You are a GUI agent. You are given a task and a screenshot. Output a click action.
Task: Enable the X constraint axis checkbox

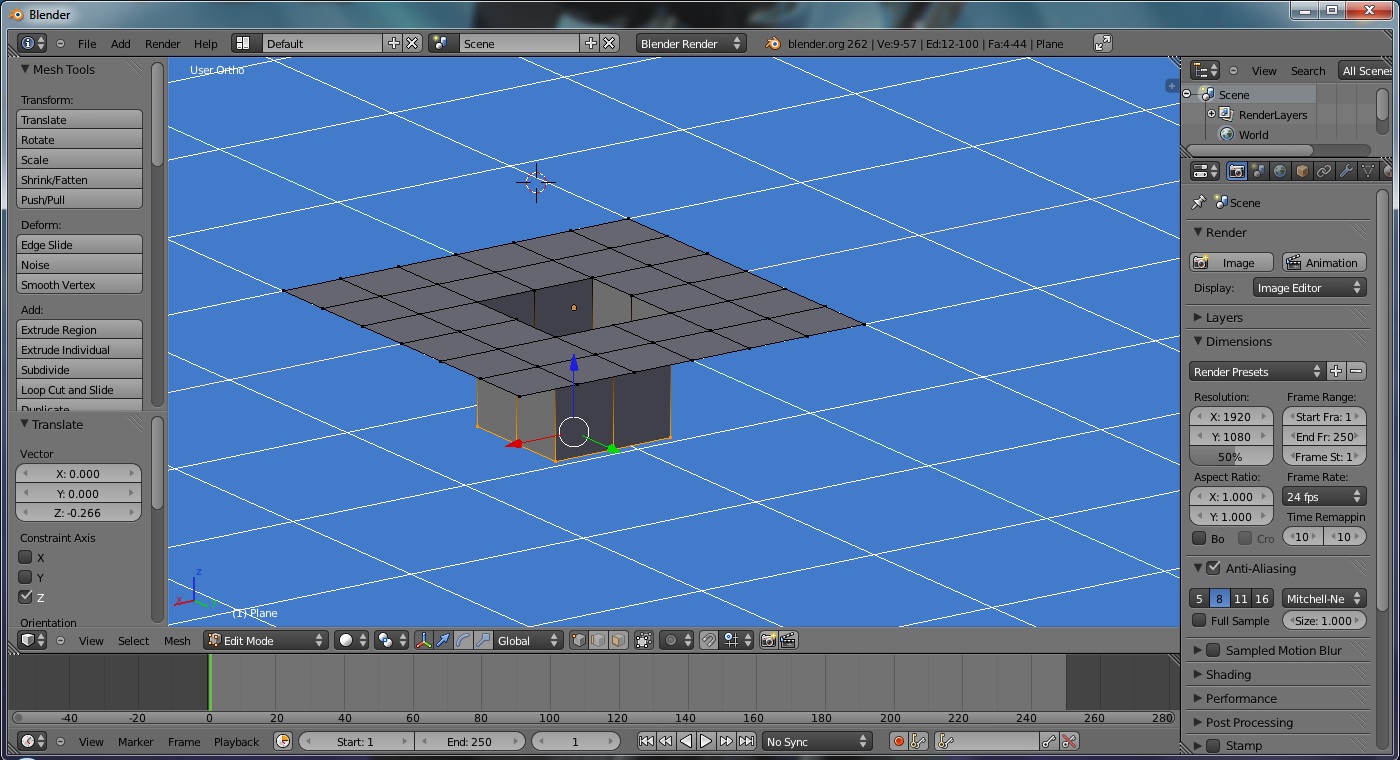(x=26, y=557)
